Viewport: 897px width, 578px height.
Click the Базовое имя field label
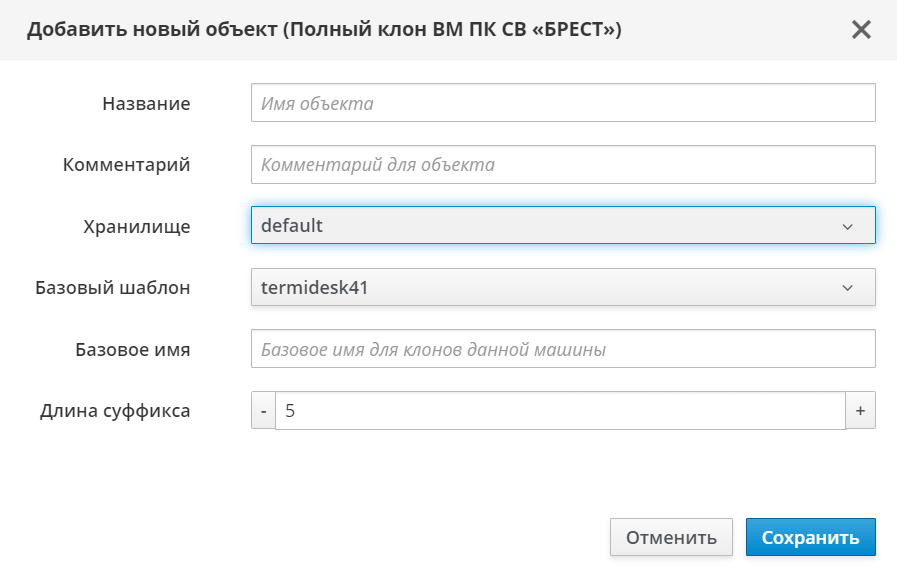[133, 350]
